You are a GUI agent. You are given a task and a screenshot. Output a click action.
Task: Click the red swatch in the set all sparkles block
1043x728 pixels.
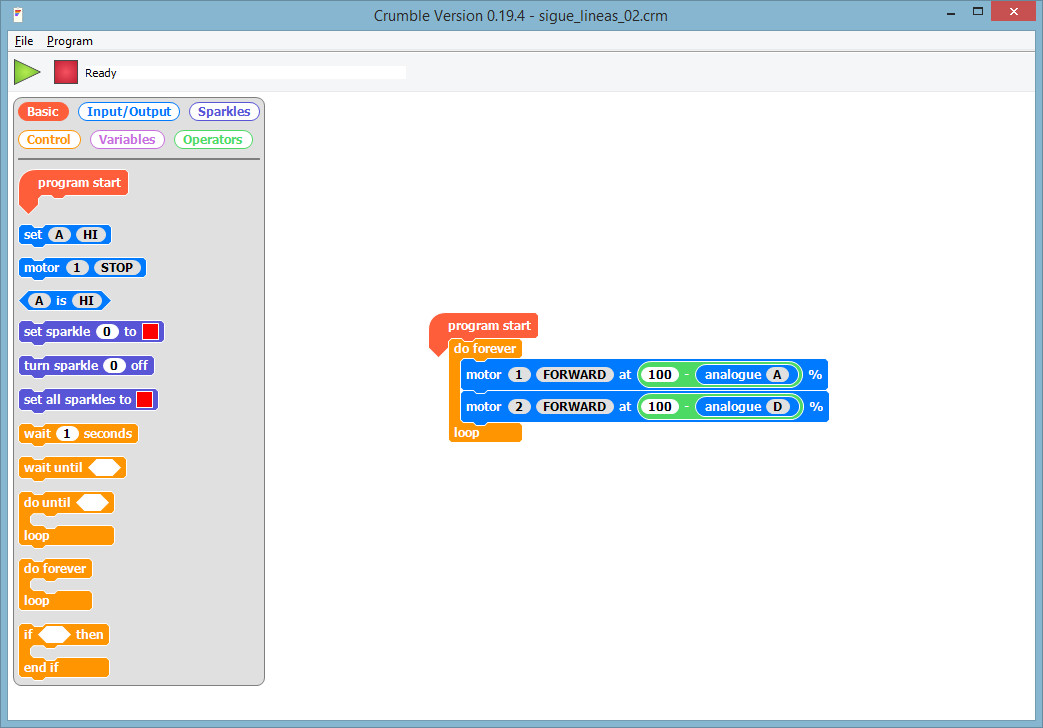(x=145, y=400)
